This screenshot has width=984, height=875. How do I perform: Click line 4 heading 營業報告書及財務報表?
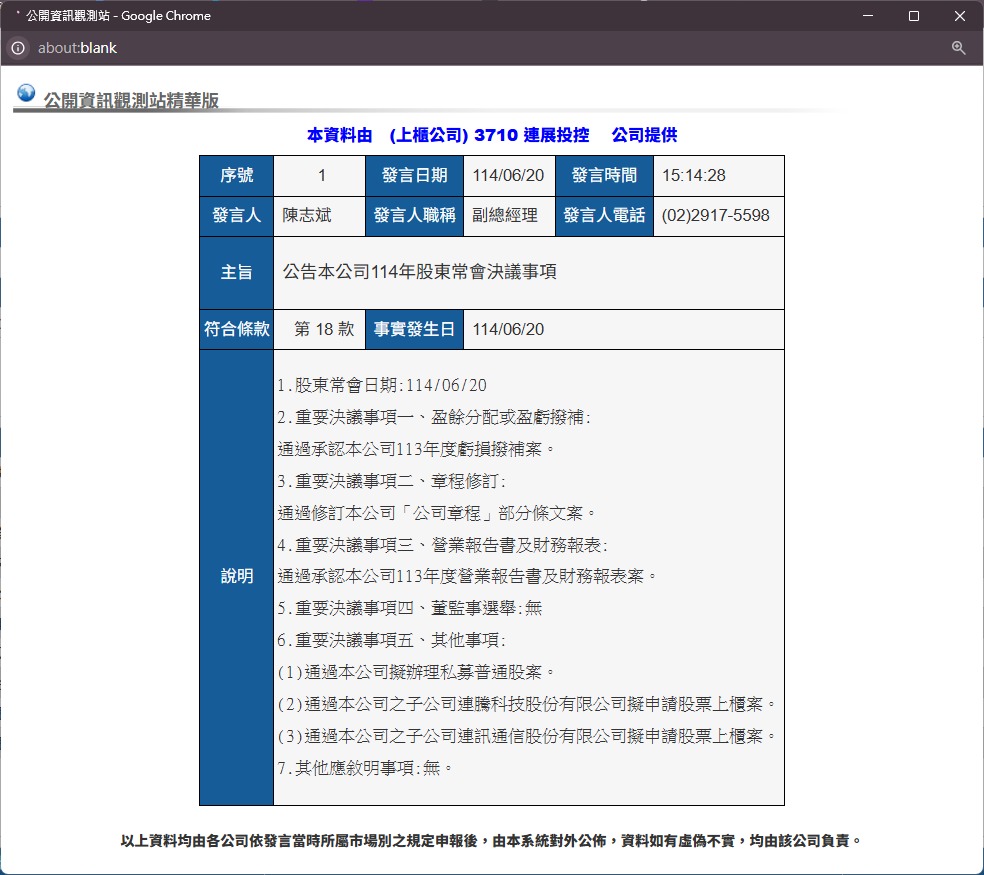pyautogui.click(x=442, y=545)
